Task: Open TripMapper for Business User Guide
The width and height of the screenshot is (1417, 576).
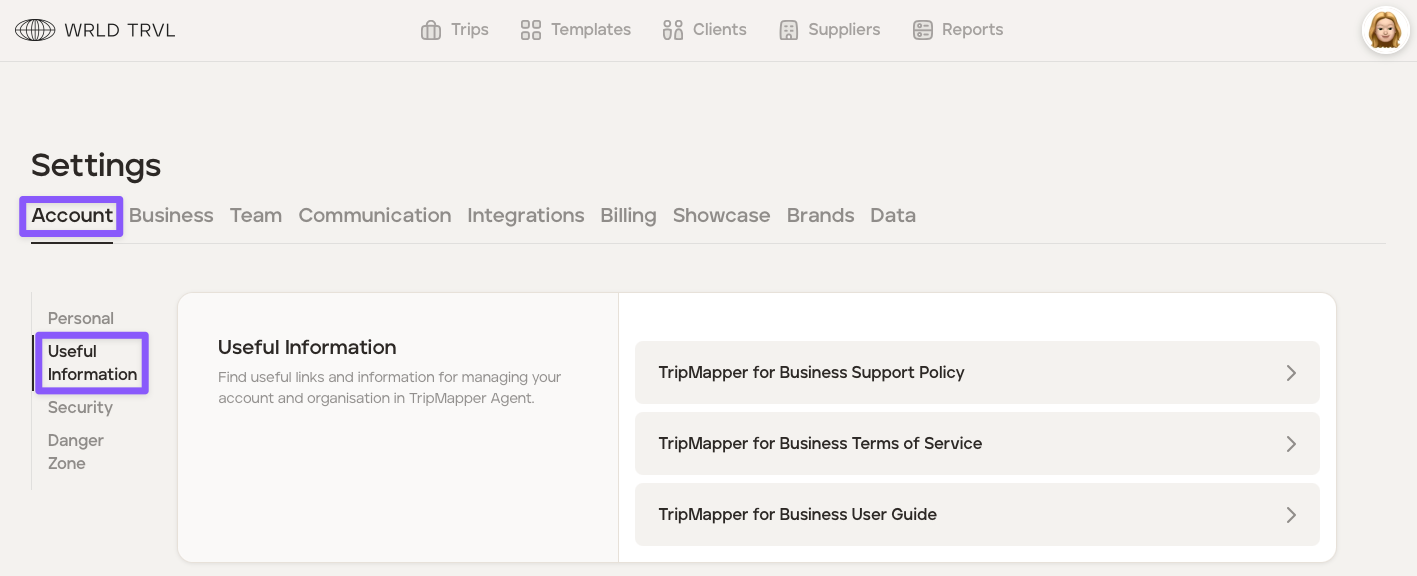Action: coord(797,514)
